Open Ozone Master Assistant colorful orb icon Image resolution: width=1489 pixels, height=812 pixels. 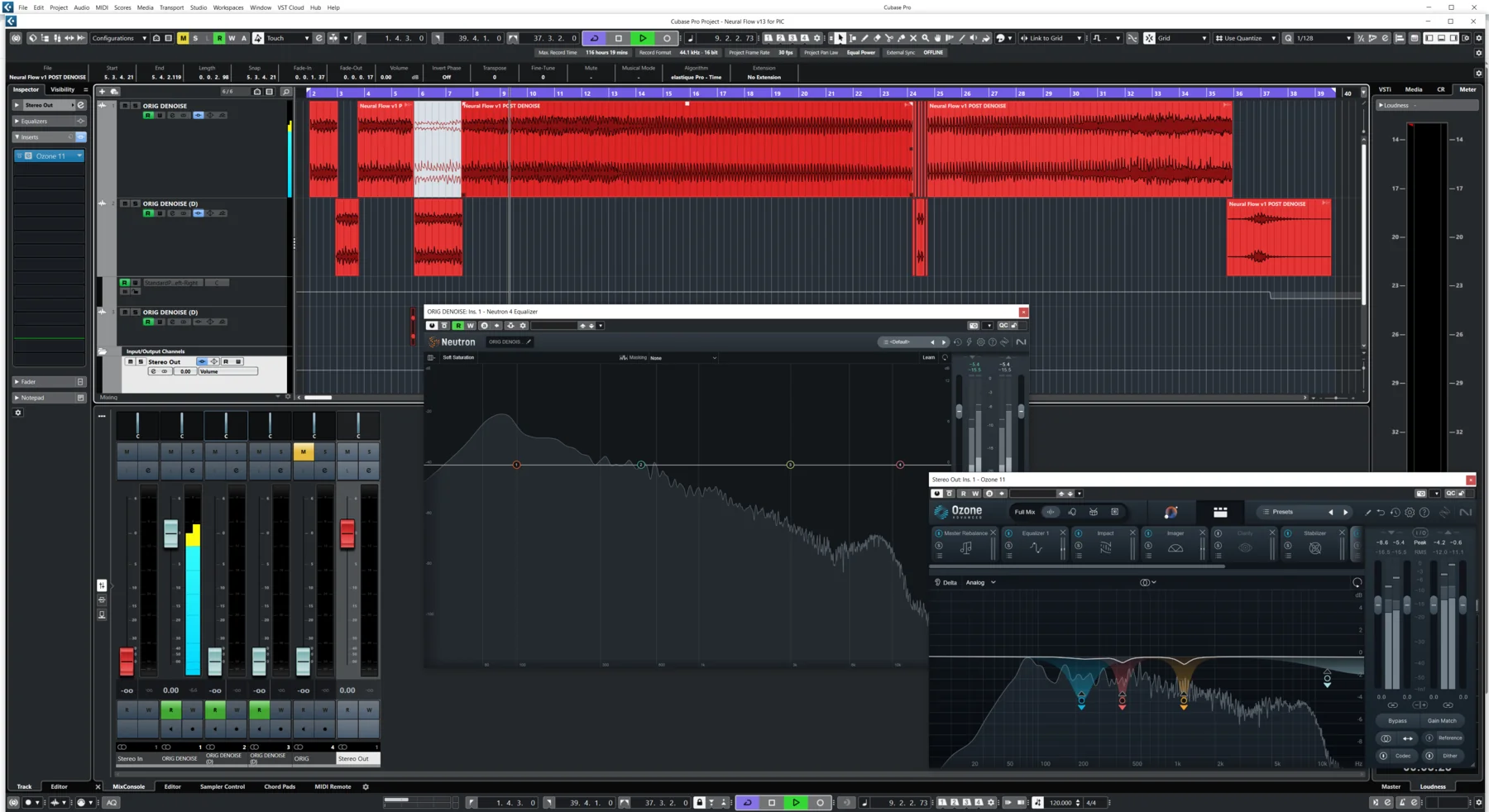pyautogui.click(x=1171, y=513)
